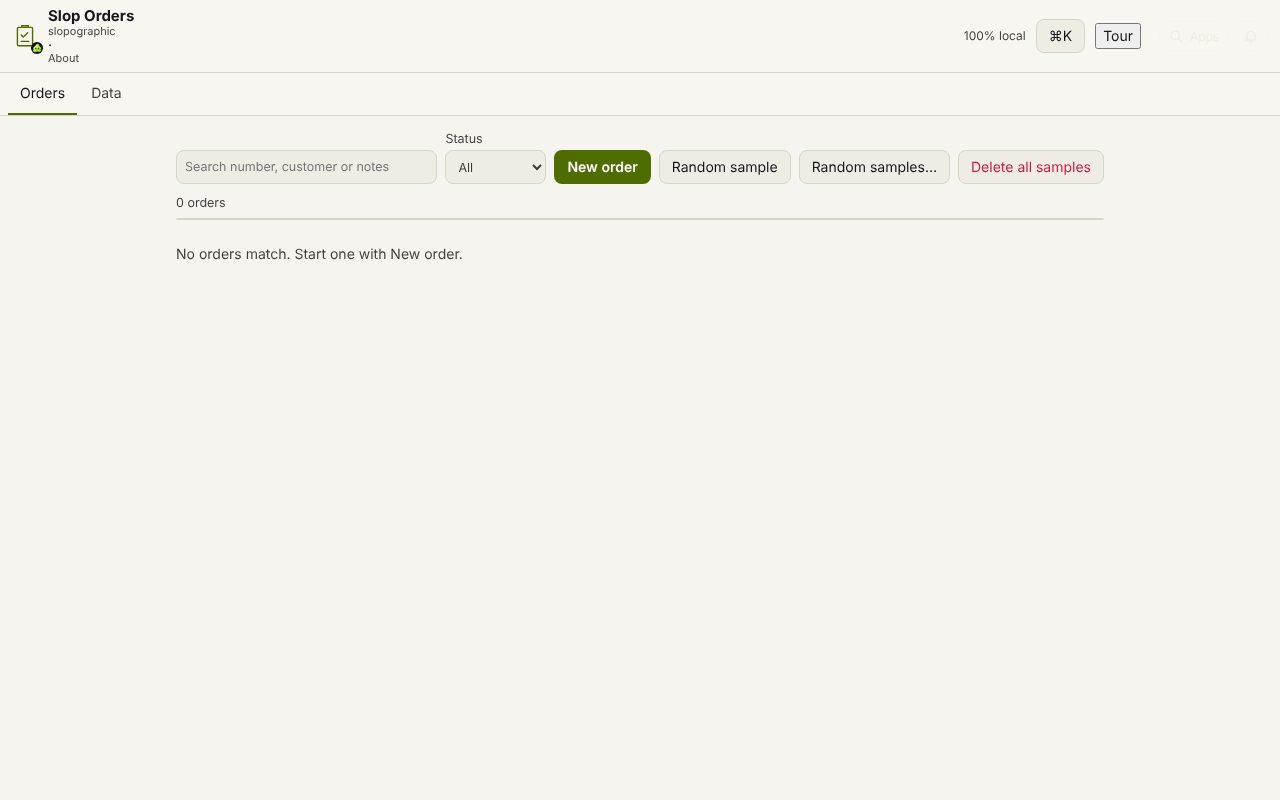Viewport: 1280px width, 800px height.
Task: Open the faint Apps search button
Action: pos(1195,36)
